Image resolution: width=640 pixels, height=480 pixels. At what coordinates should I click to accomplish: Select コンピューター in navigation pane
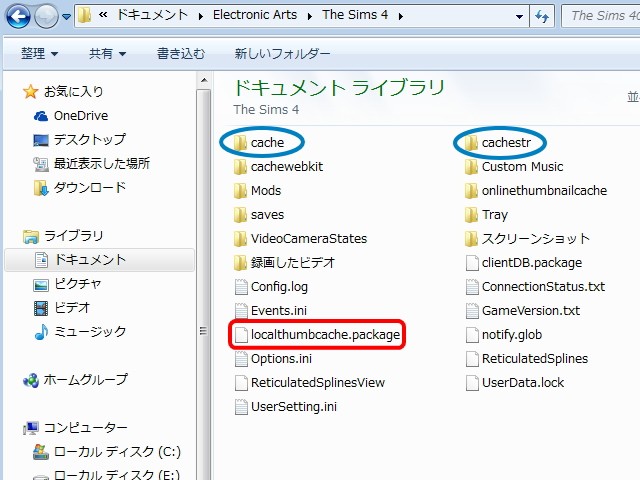pyautogui.click(x=75, y=428)
